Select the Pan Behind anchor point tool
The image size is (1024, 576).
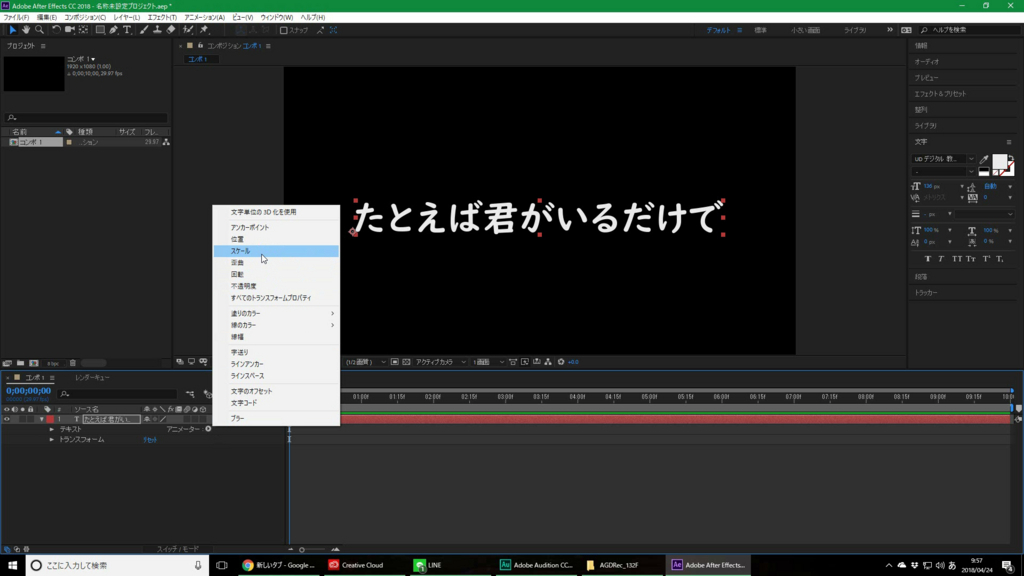(x=84, y=30)
